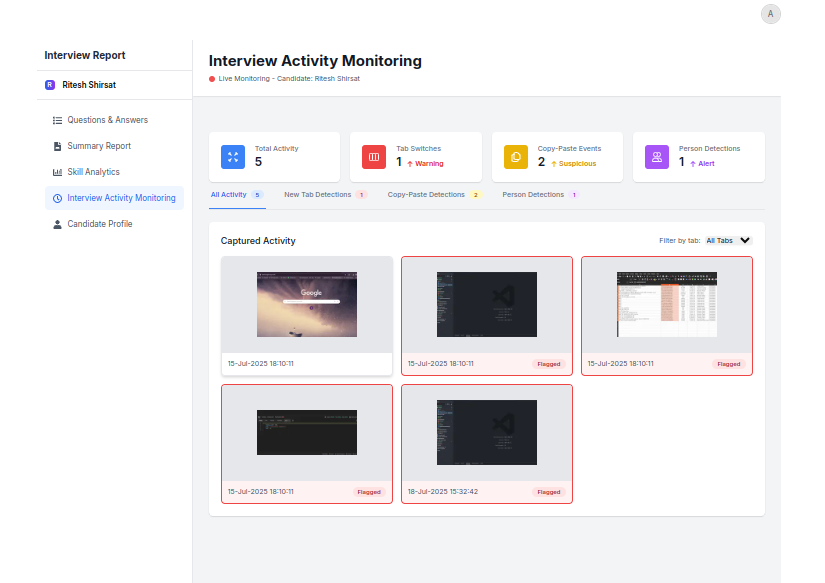Select the Person Detections tab
This screenshot has width=825, height=583.
(533, 195)
